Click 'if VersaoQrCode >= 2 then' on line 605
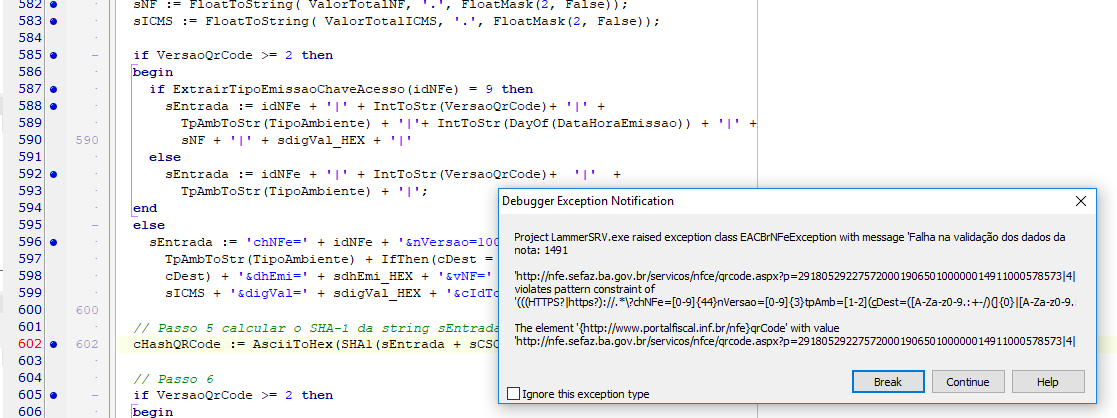This screenshot has height=418, width=1117. click(233, 395)
